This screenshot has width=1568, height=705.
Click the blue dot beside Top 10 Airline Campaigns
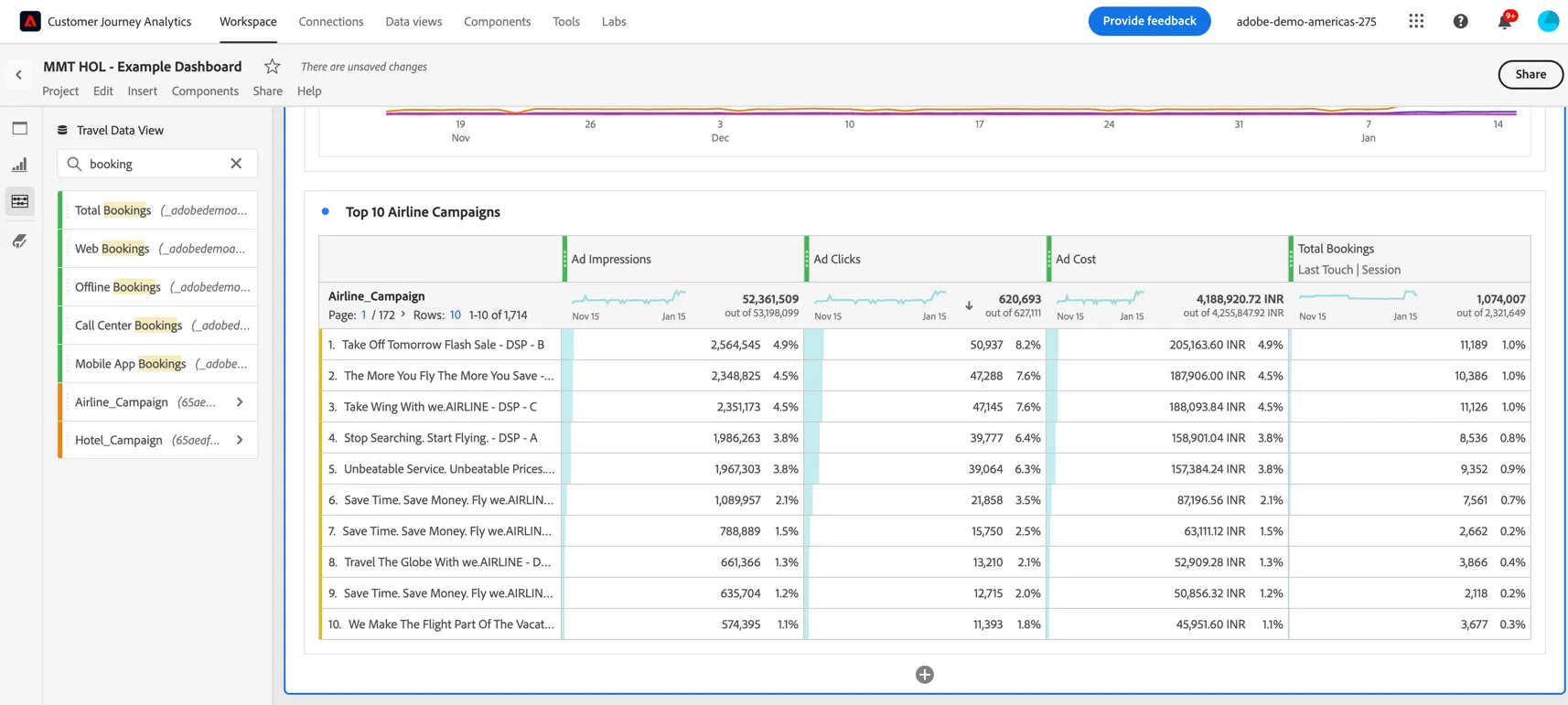pos(325,211)
